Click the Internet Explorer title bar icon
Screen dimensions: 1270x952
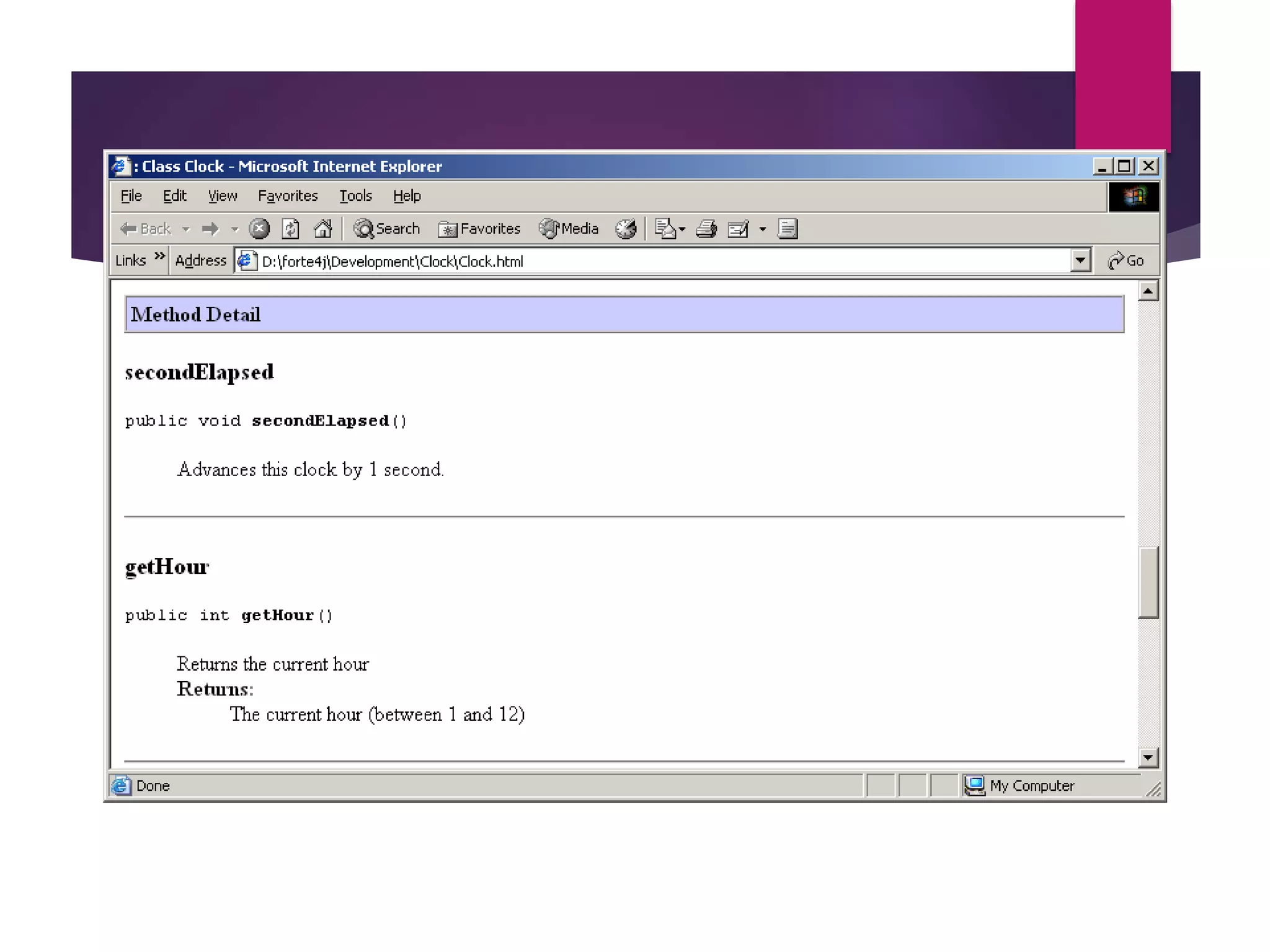tap(121, 166)
